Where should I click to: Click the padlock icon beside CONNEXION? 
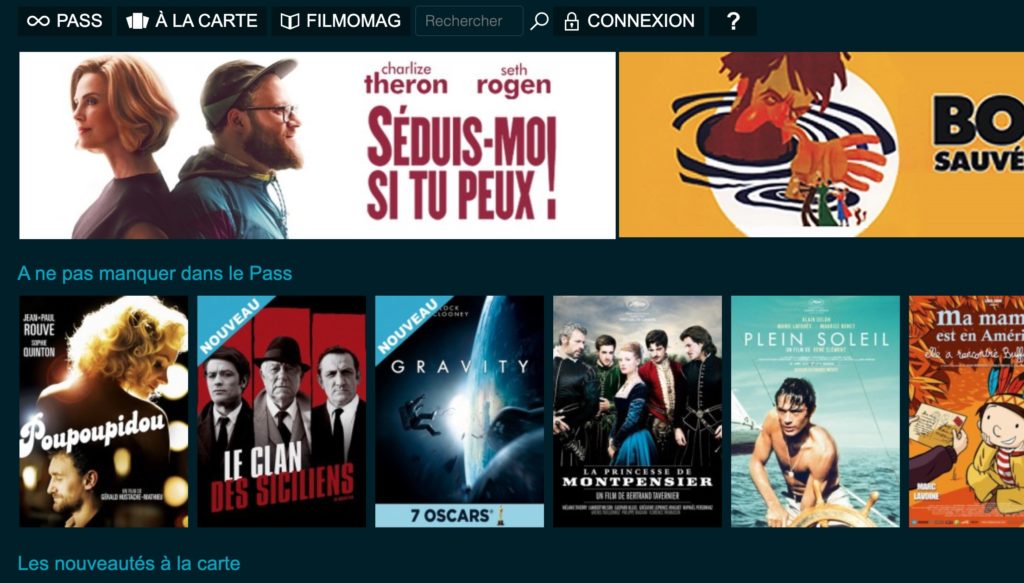571,21
